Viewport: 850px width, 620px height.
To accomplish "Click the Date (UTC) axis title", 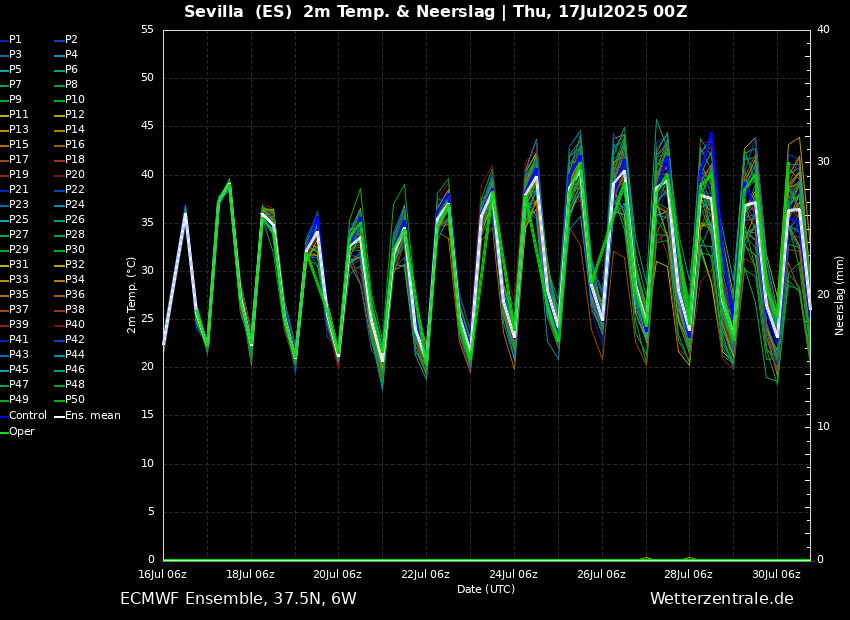I will pyautogui.click(x=486, y=590).
